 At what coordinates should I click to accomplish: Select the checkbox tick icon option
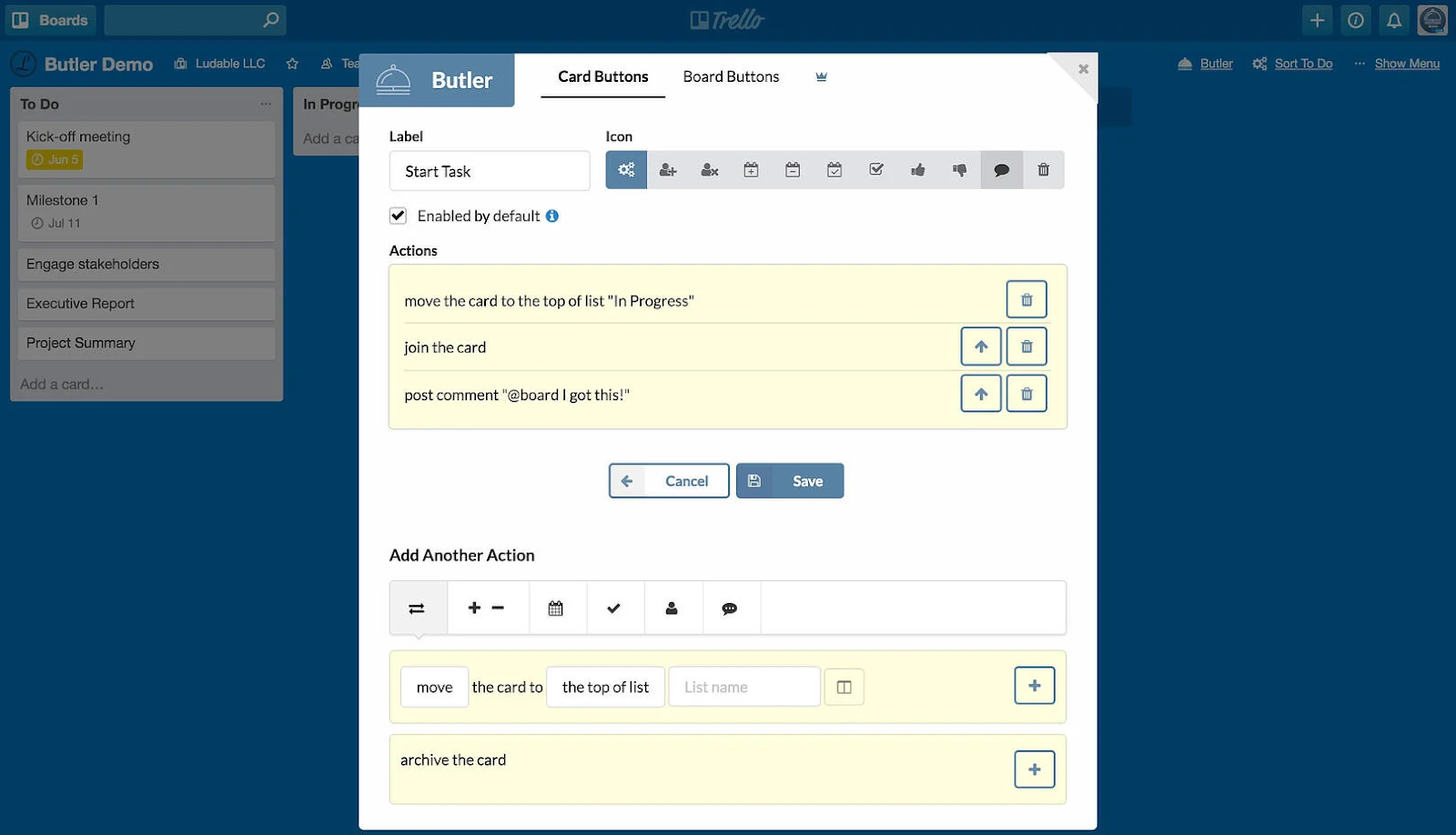876,170
